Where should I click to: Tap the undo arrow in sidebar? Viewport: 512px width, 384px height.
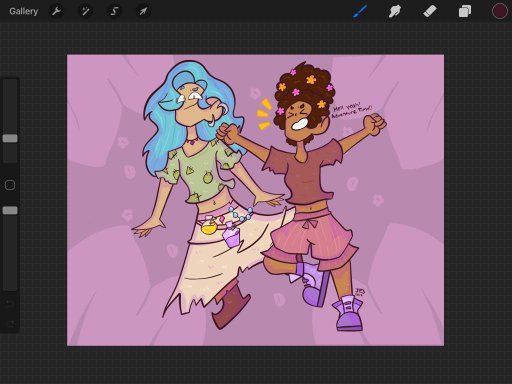click(10, 303)
